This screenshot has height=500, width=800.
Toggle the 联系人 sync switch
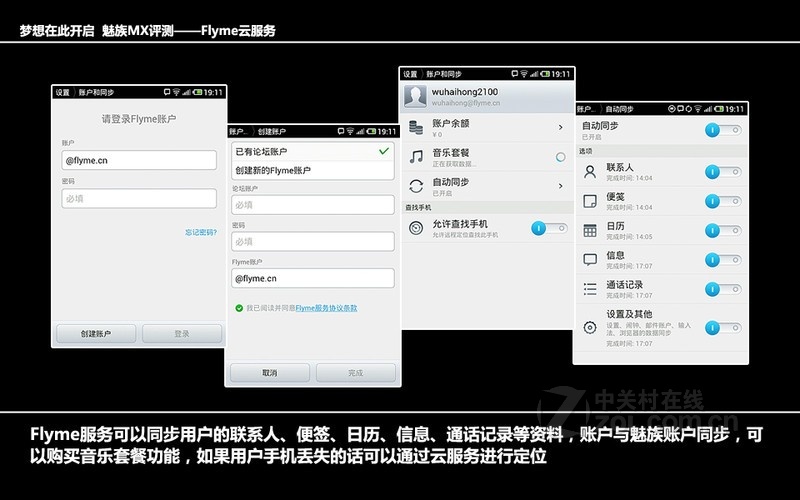(723, 172)
